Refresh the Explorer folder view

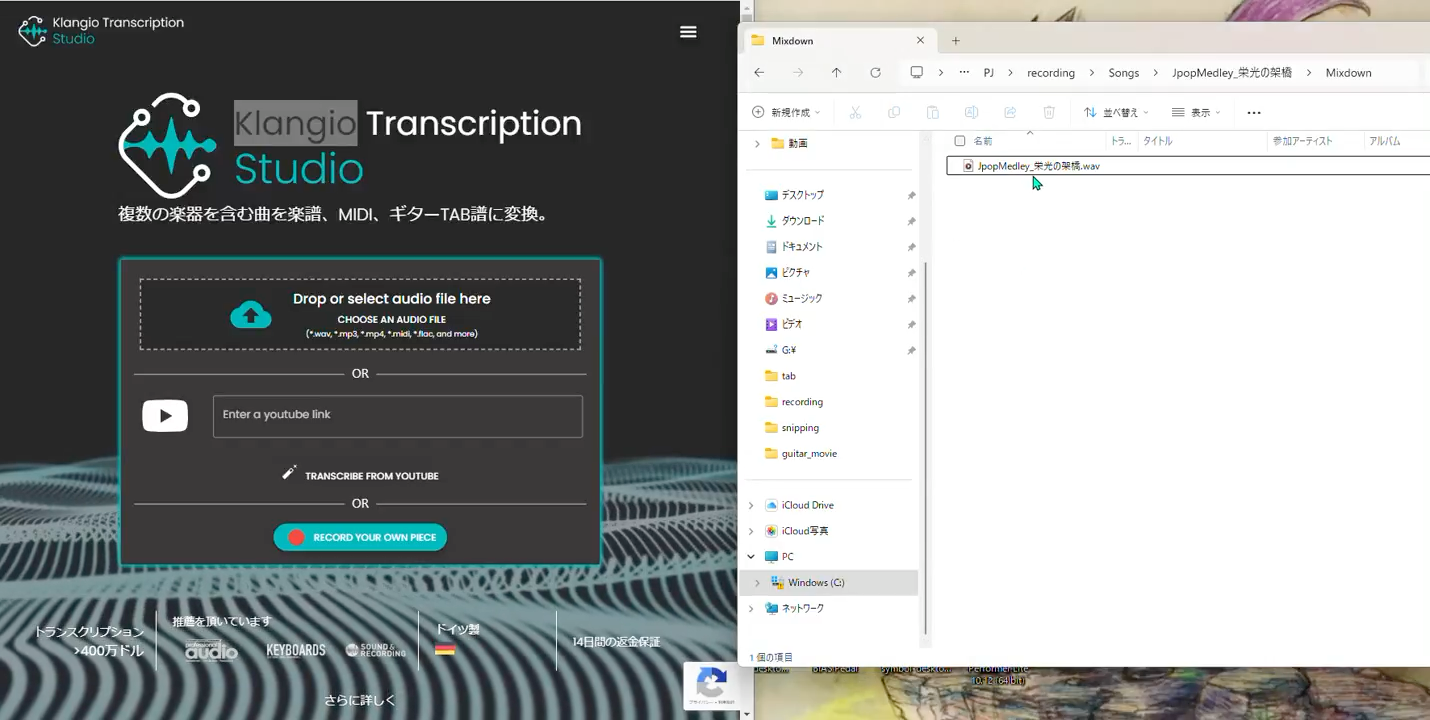tap(875, 73)
